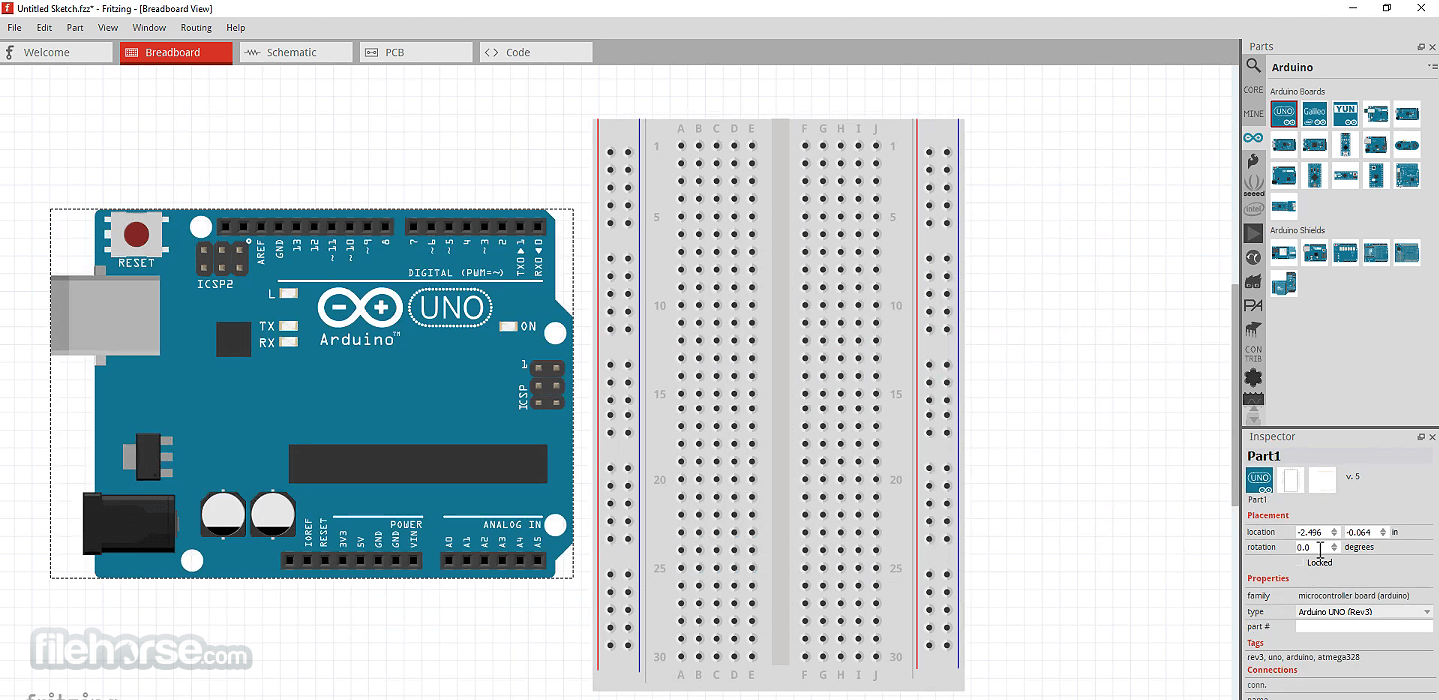Screen dimensions: 1439x700
Task: Adjust the location X value stepper
Action: point(1334,532)
